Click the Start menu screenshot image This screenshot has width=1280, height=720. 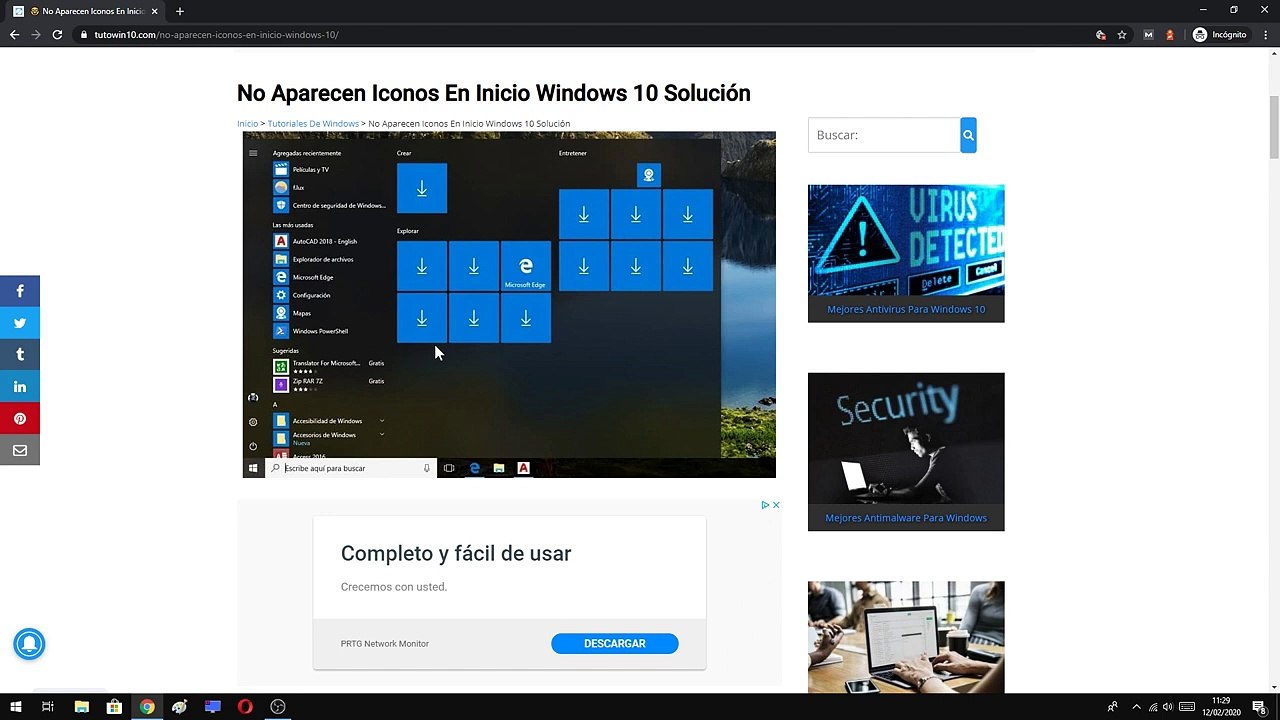[x=509, y=304]
